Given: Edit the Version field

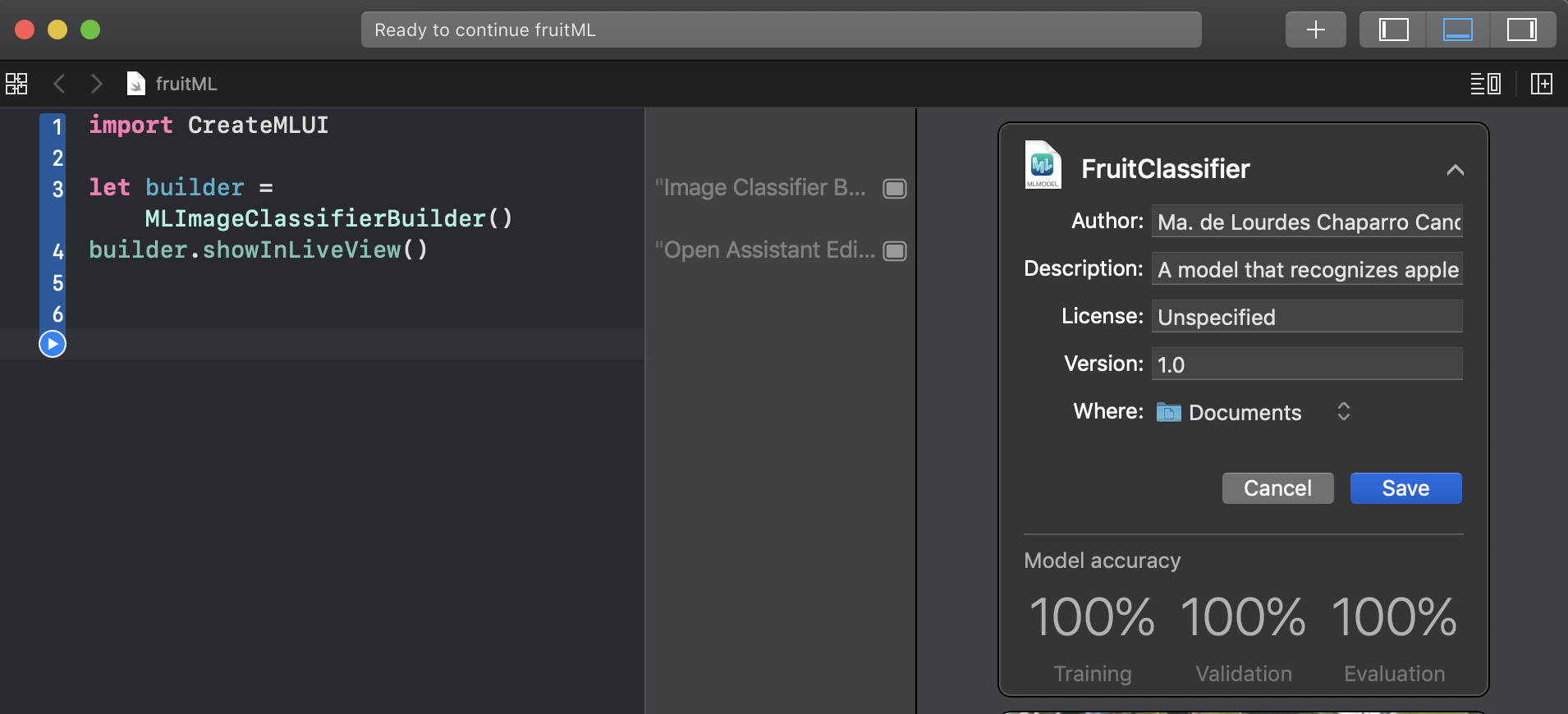Looking at the screenshot, I should coord(1307,364).
